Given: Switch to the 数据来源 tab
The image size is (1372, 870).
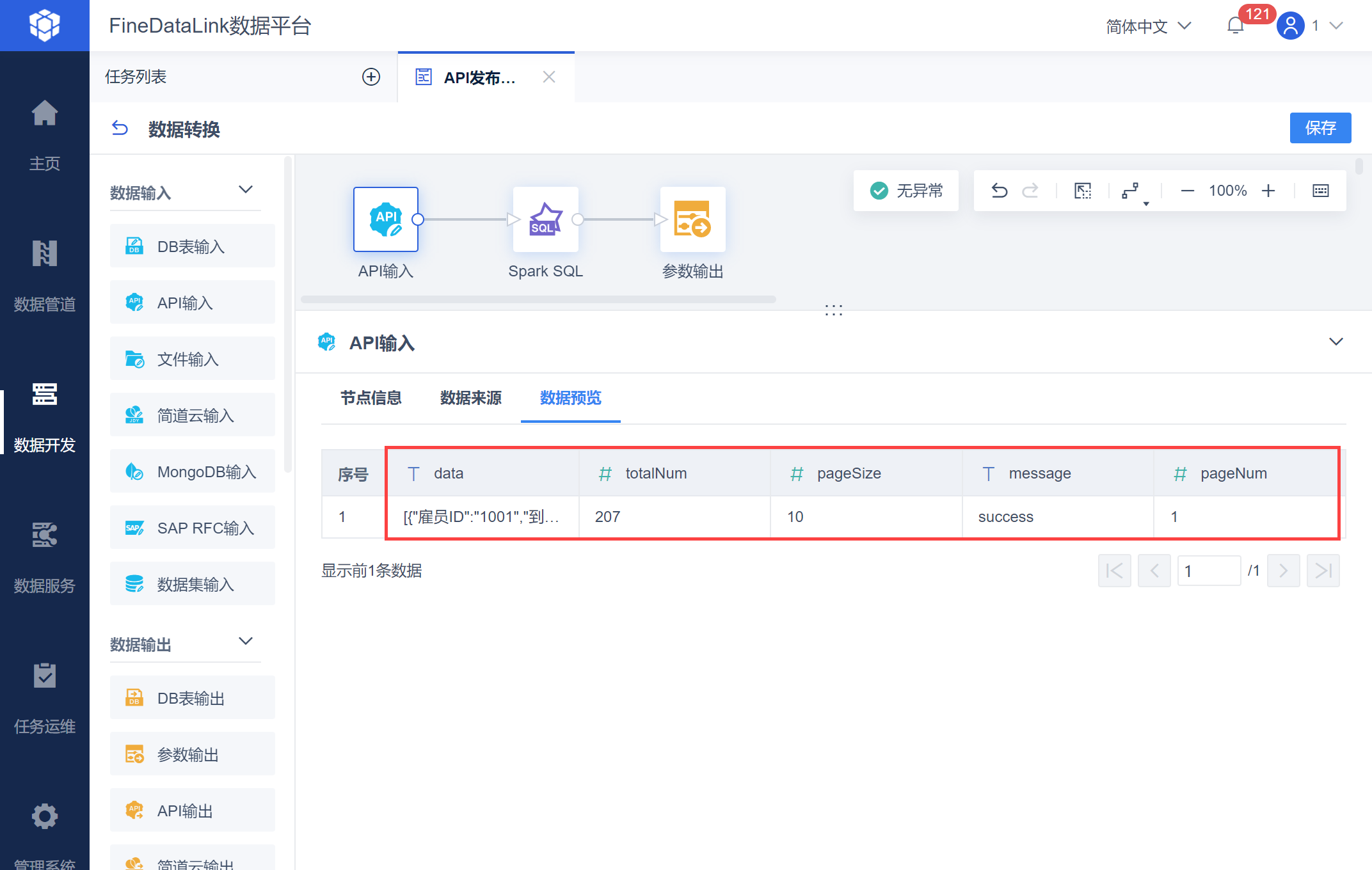Looking at the screenshot, I should click(470, 398).
